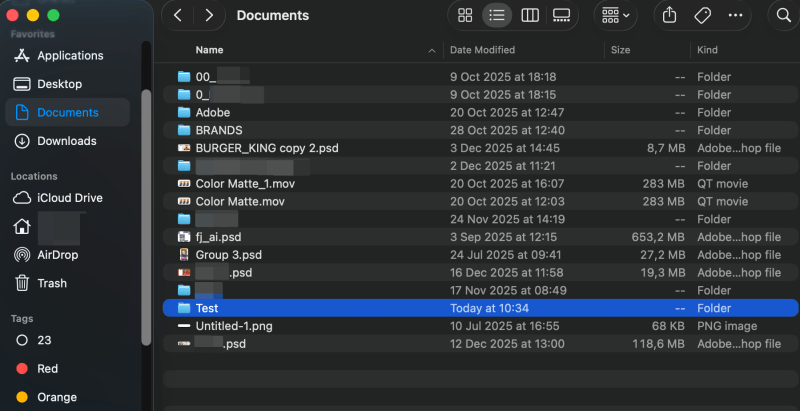Sort by the Size column header
The height and width of the screenshot is (411, 800).
[620, 50]
